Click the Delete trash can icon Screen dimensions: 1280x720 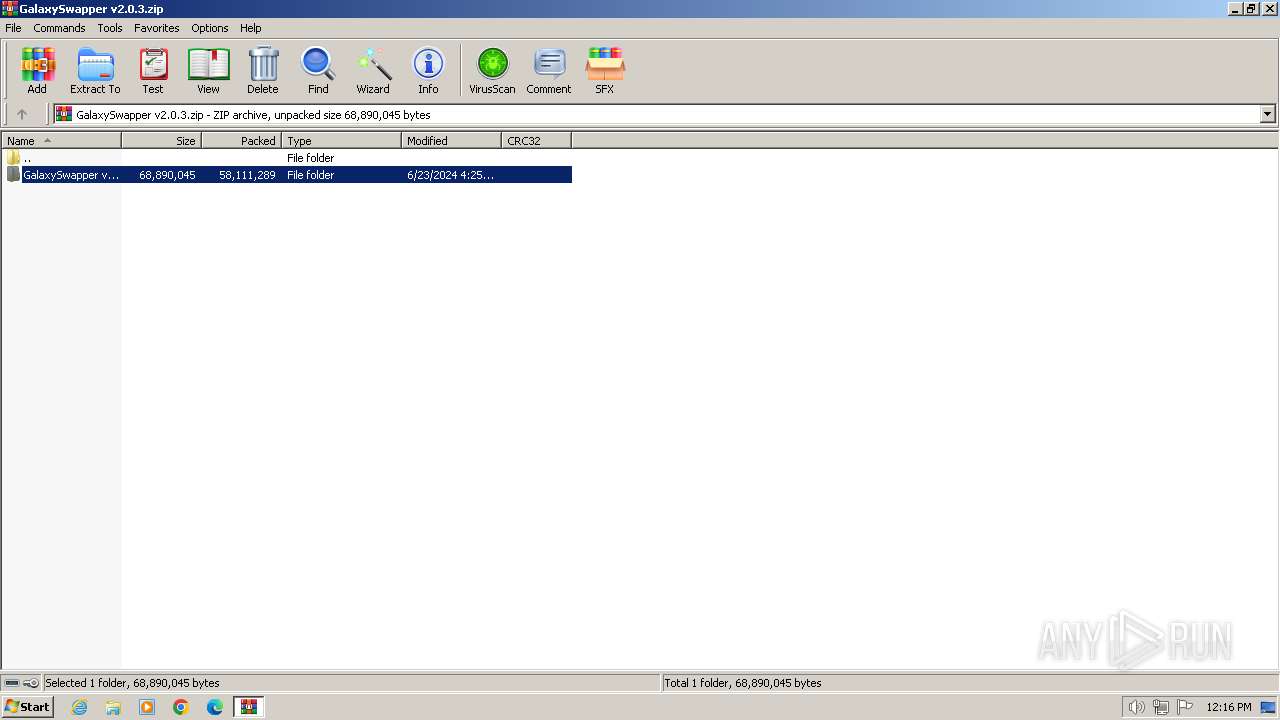tap(263, 71)
